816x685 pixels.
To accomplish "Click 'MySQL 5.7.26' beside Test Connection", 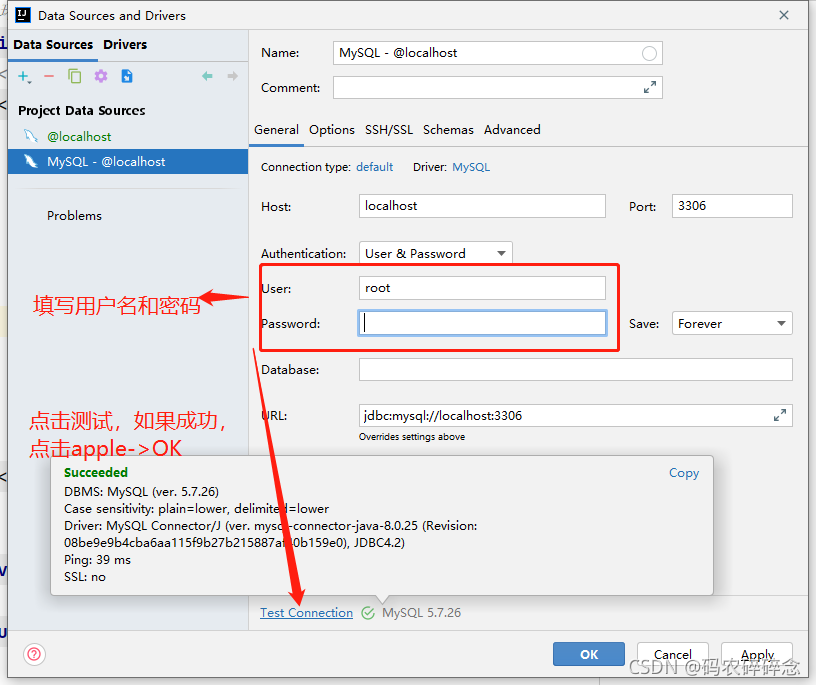I will tap(422, 613).
